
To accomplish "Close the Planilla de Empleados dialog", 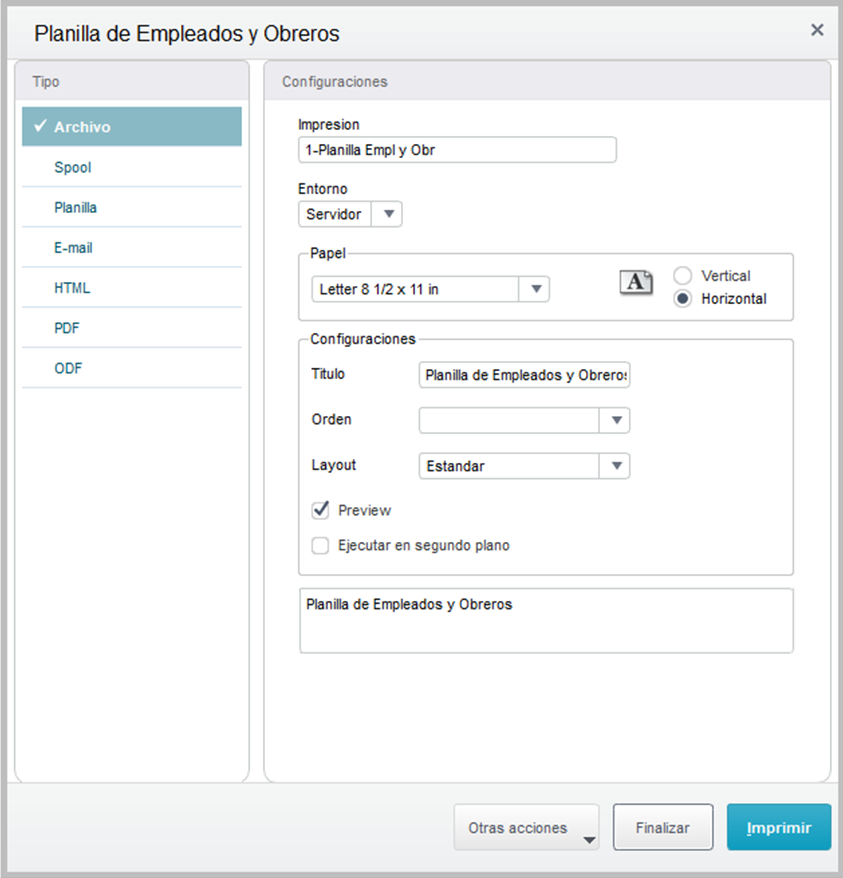I will tap(817, 30).
